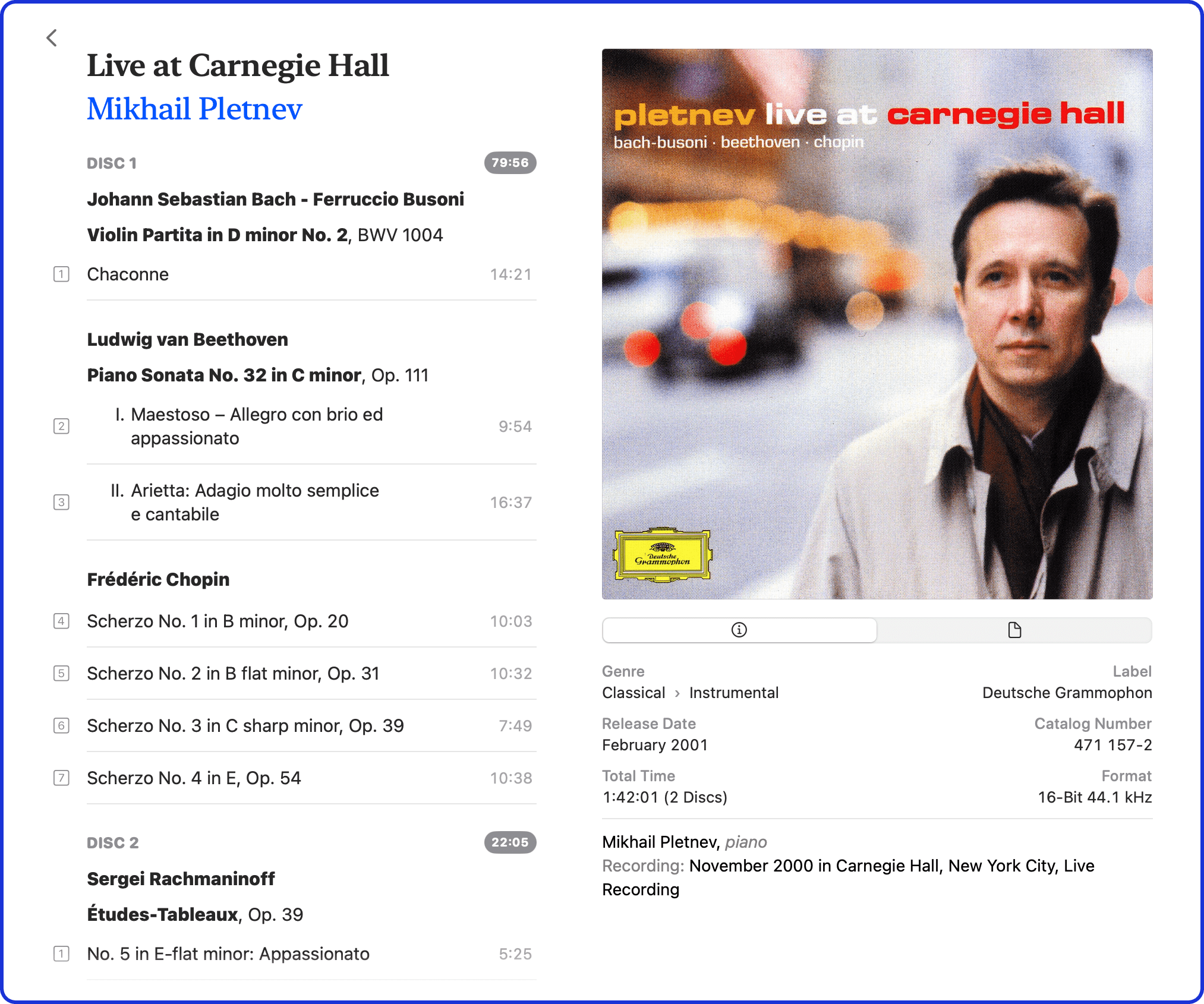Select Scherzo No. 4 in E, Op. 54
1204x1004 pixels.
194,778
